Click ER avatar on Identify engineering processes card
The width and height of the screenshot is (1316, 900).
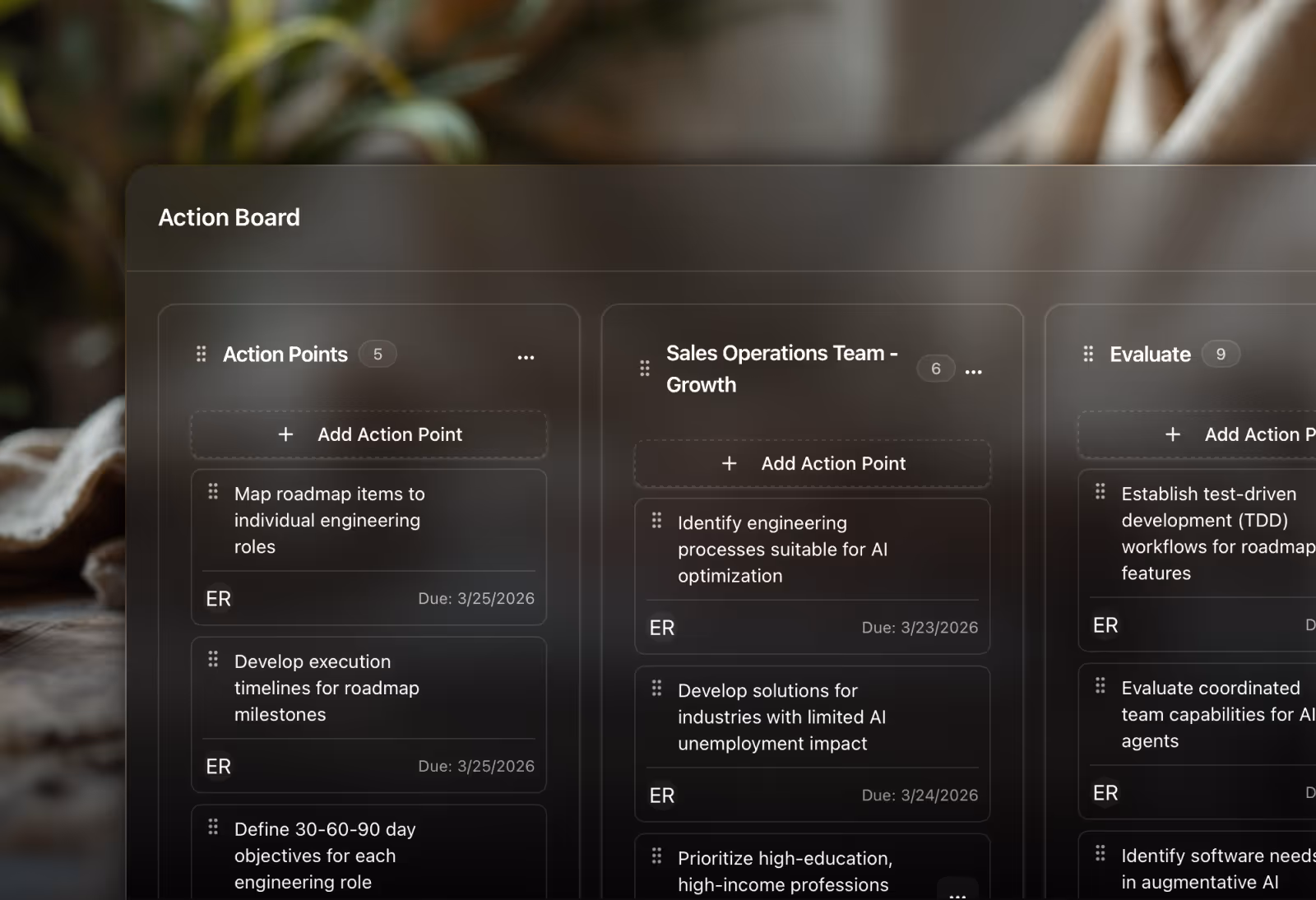coord(662,628)
